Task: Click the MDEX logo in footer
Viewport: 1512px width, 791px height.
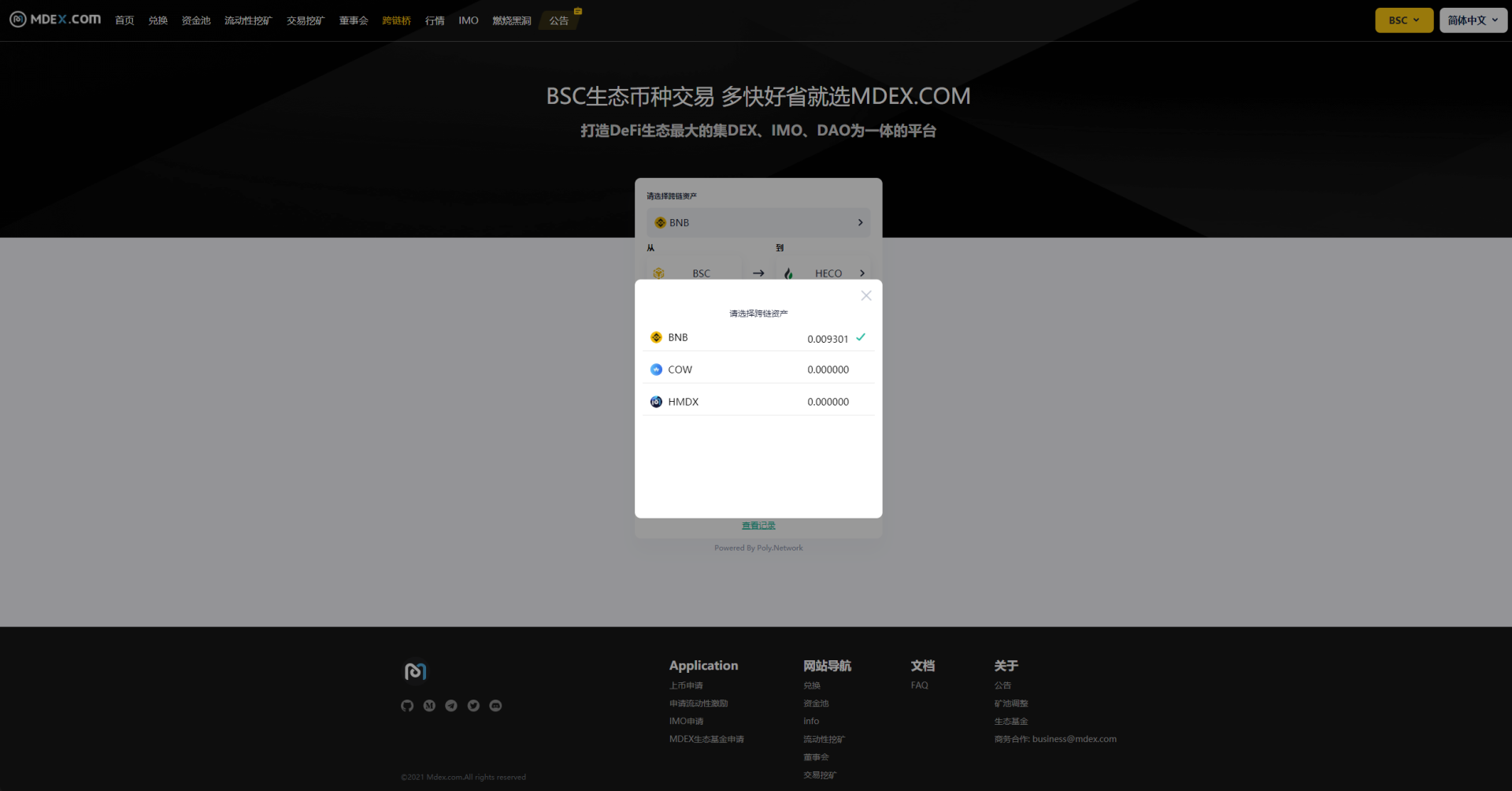Action: point(415,671)
